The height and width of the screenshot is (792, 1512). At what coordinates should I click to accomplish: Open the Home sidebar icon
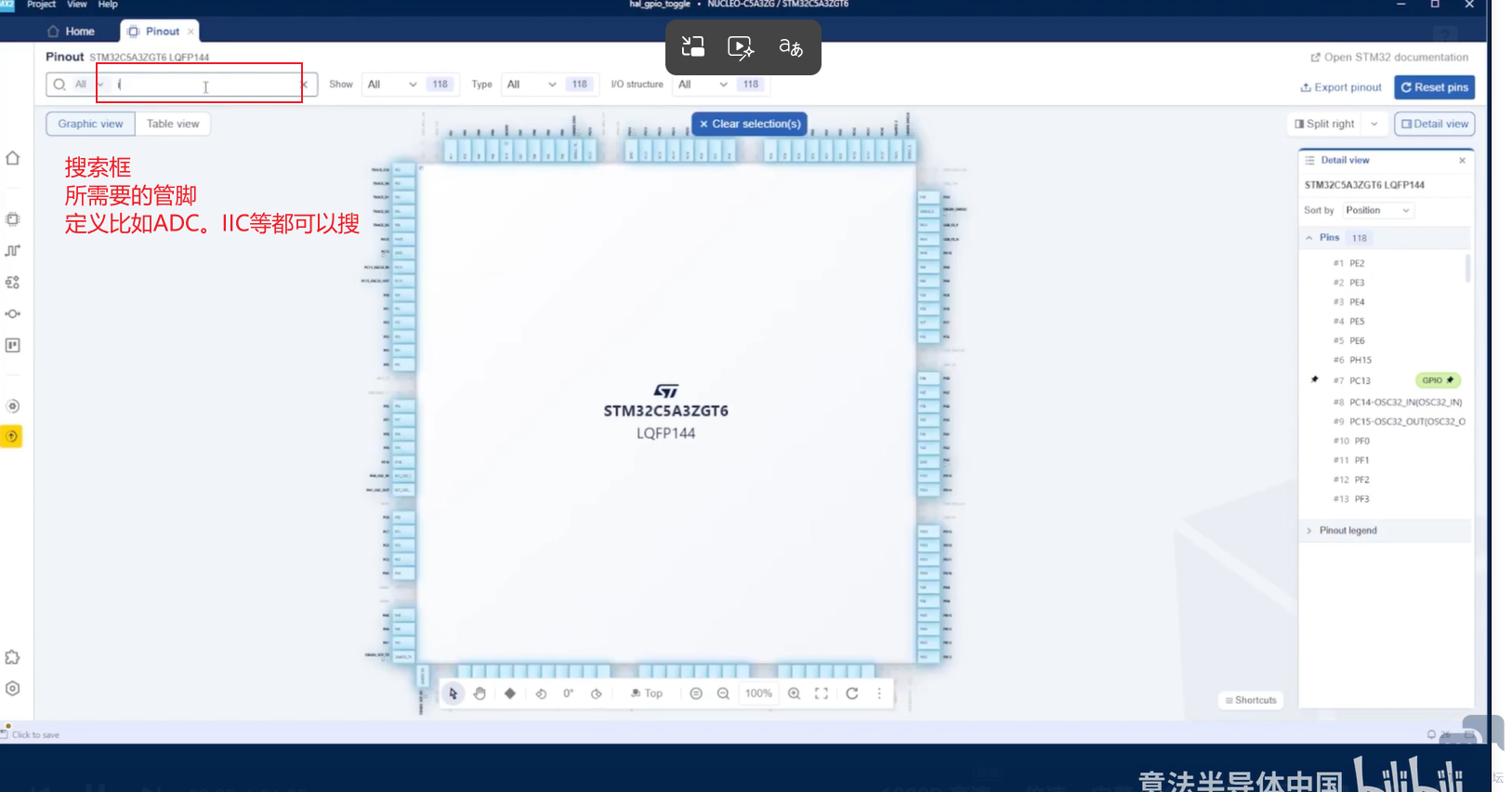coord(13,158)
